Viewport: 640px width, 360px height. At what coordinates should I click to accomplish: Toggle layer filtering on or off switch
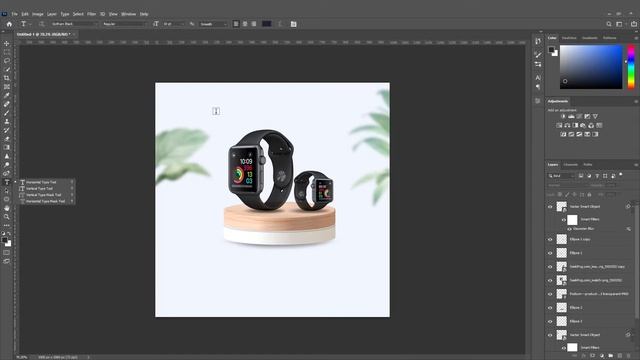[x=621, y=175]
